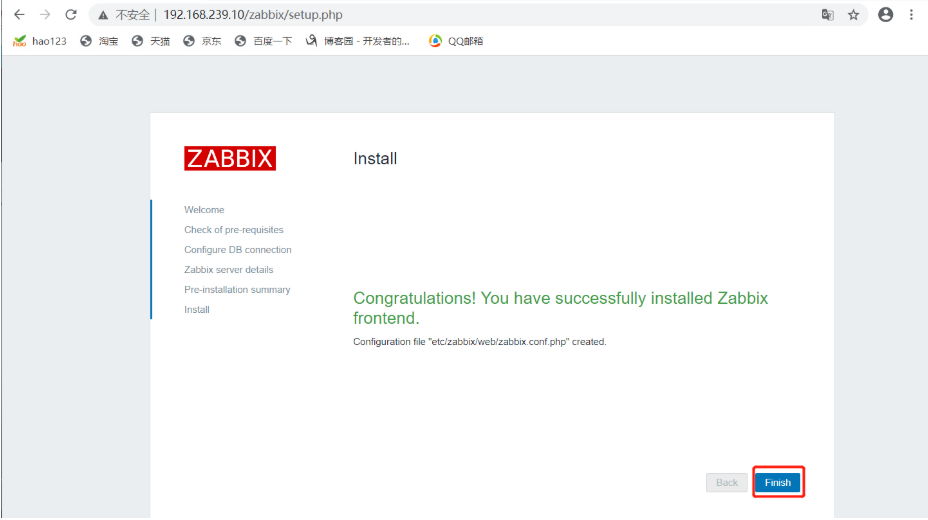
Task: Click the address bar URL
Action: coord(253,15)
